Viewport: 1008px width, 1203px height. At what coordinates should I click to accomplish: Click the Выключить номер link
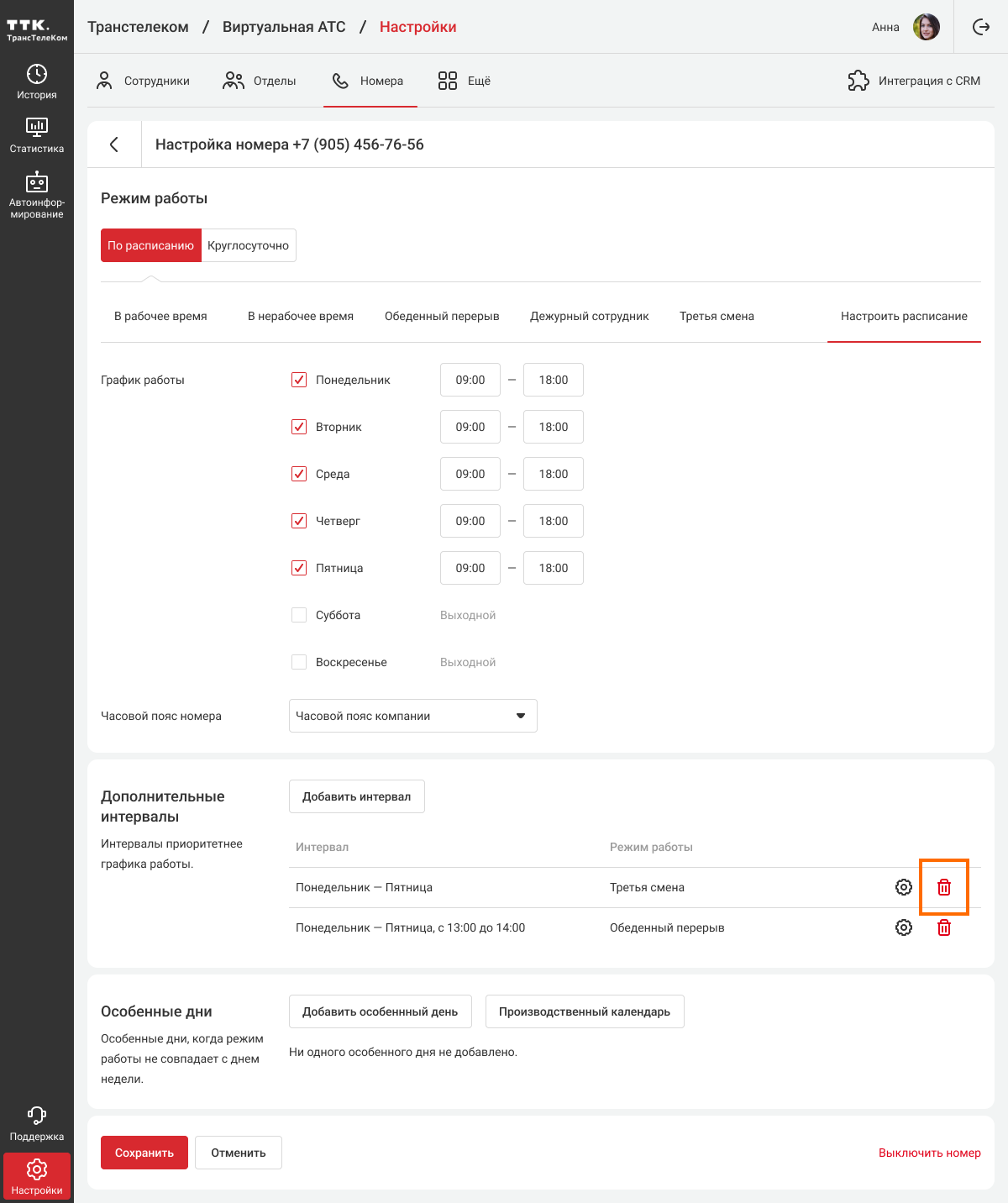(x=929, y=1153)
